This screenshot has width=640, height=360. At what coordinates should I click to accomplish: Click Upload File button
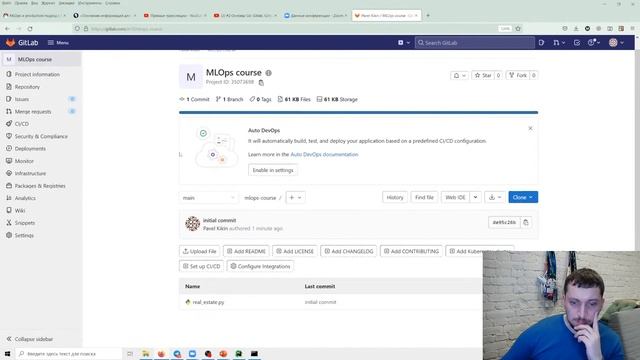[x=200, y=251]
